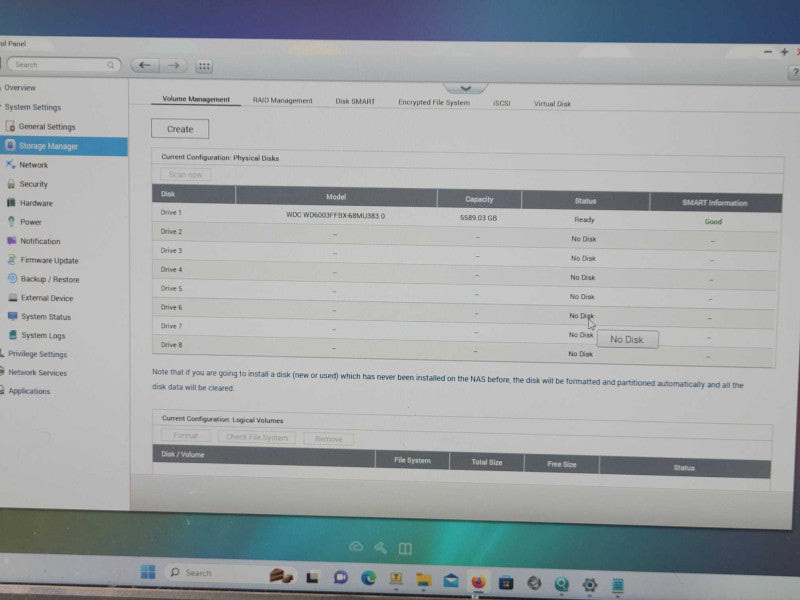This screenshot has height=600, width=800.
Task: Open the help question mark icon
Action: tap(795, 73)
